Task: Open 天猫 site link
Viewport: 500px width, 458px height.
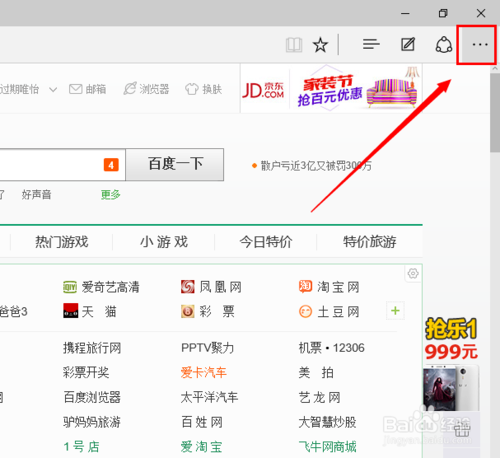Action: [99, 312]
